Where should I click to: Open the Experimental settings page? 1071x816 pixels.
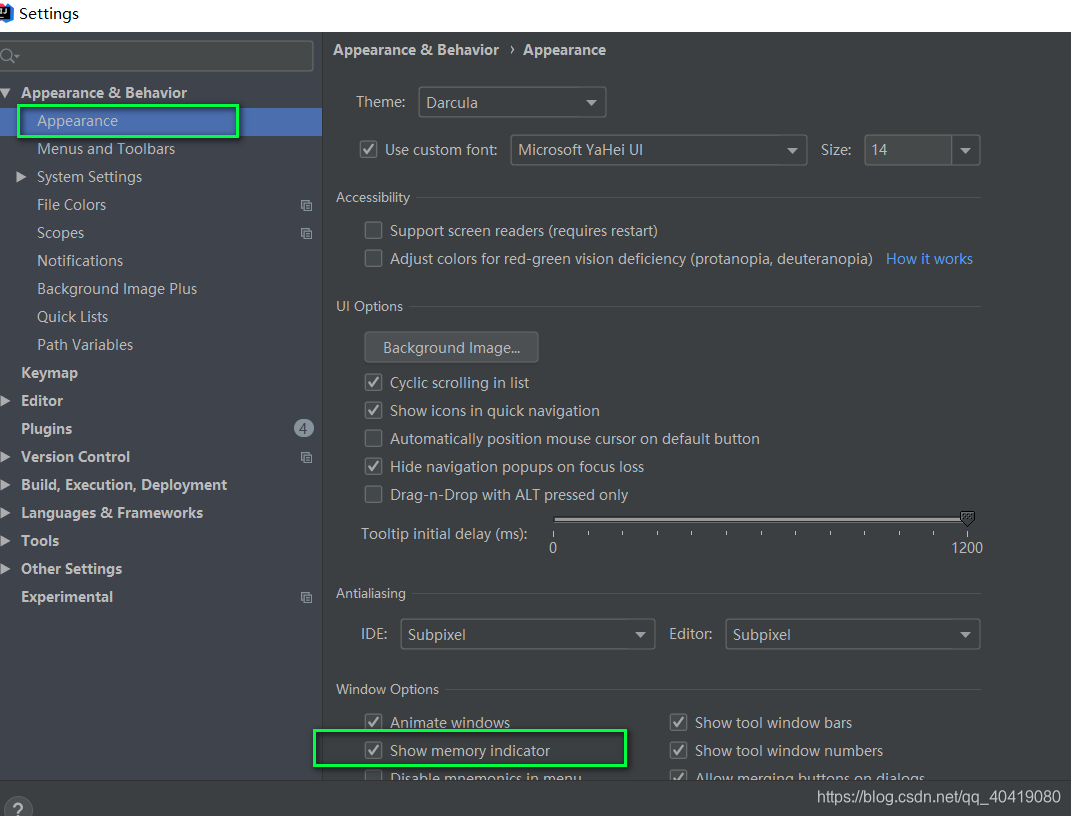[x=67, y=597]
